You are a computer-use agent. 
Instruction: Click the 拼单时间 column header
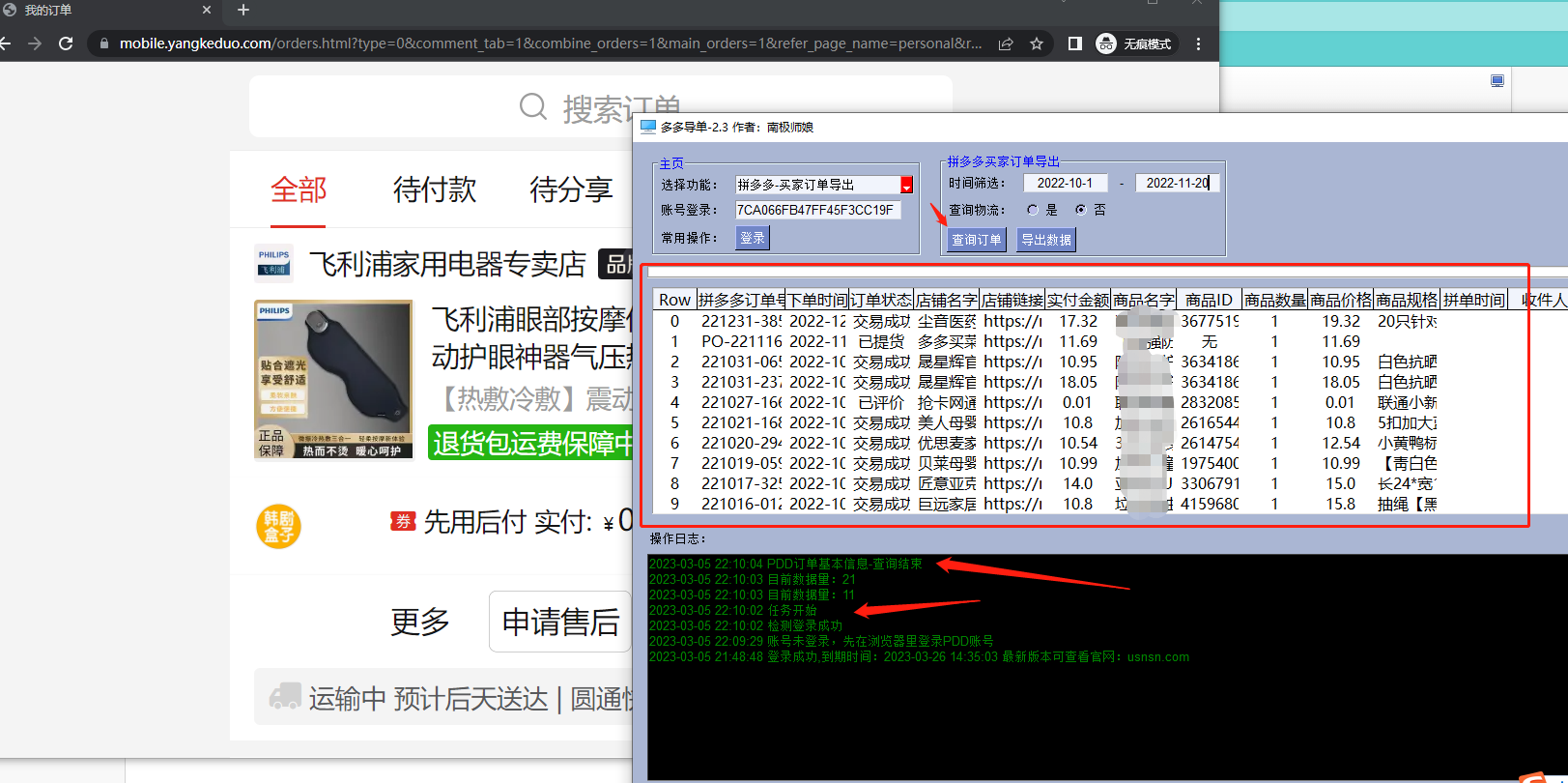point(1473,300)
